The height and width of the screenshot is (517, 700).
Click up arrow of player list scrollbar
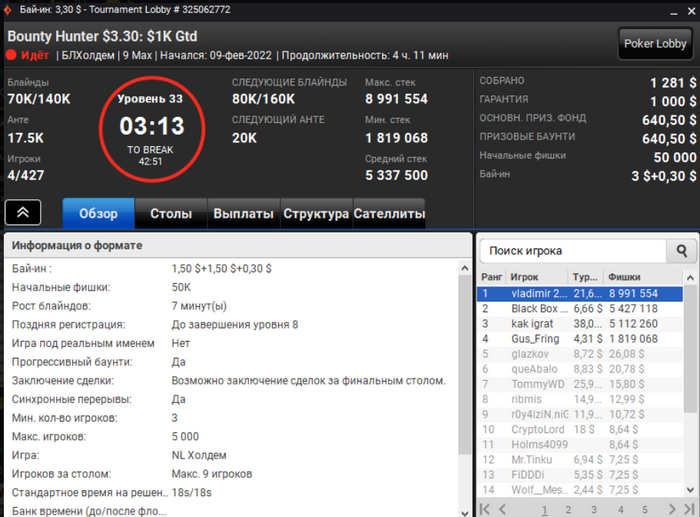(690, 278)
